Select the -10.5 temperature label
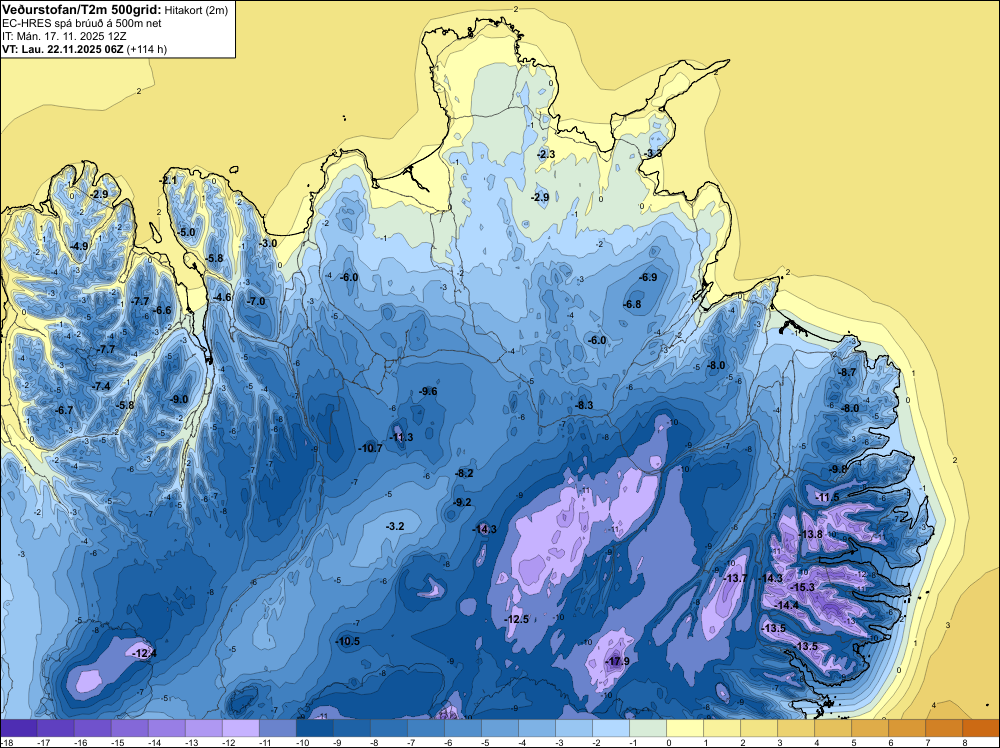Viewport: 1000px width, 748px height. tap(348, 642)
